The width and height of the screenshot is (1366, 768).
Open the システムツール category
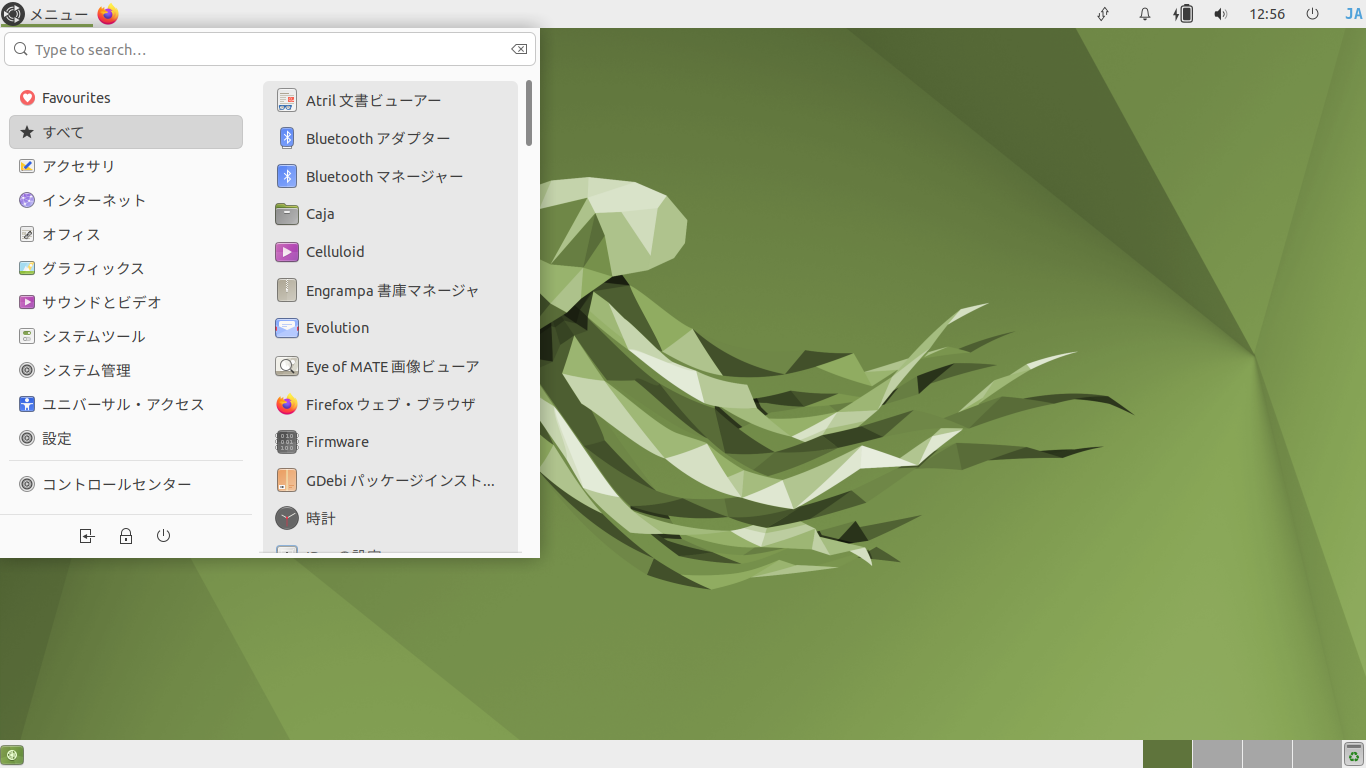point(126,336)
